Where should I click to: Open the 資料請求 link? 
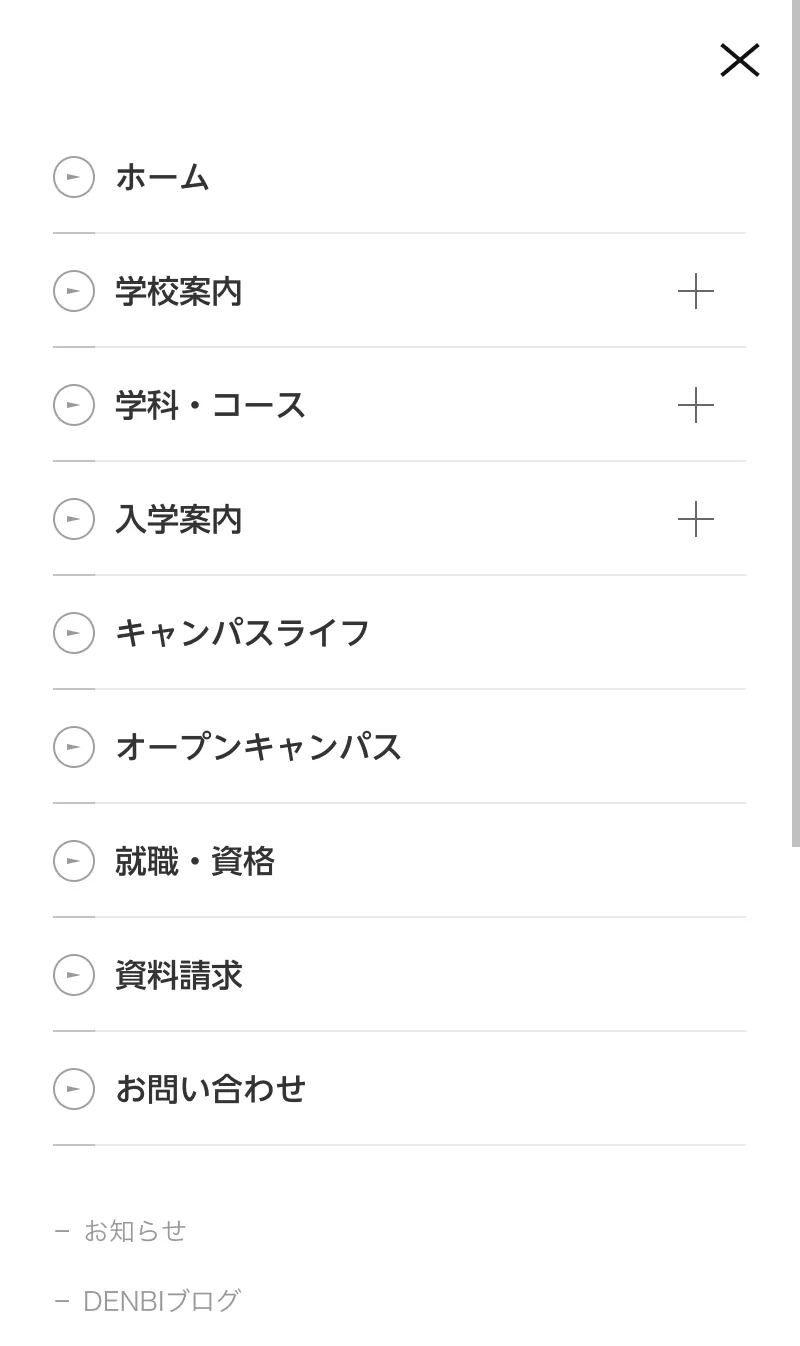pos(178,975)
